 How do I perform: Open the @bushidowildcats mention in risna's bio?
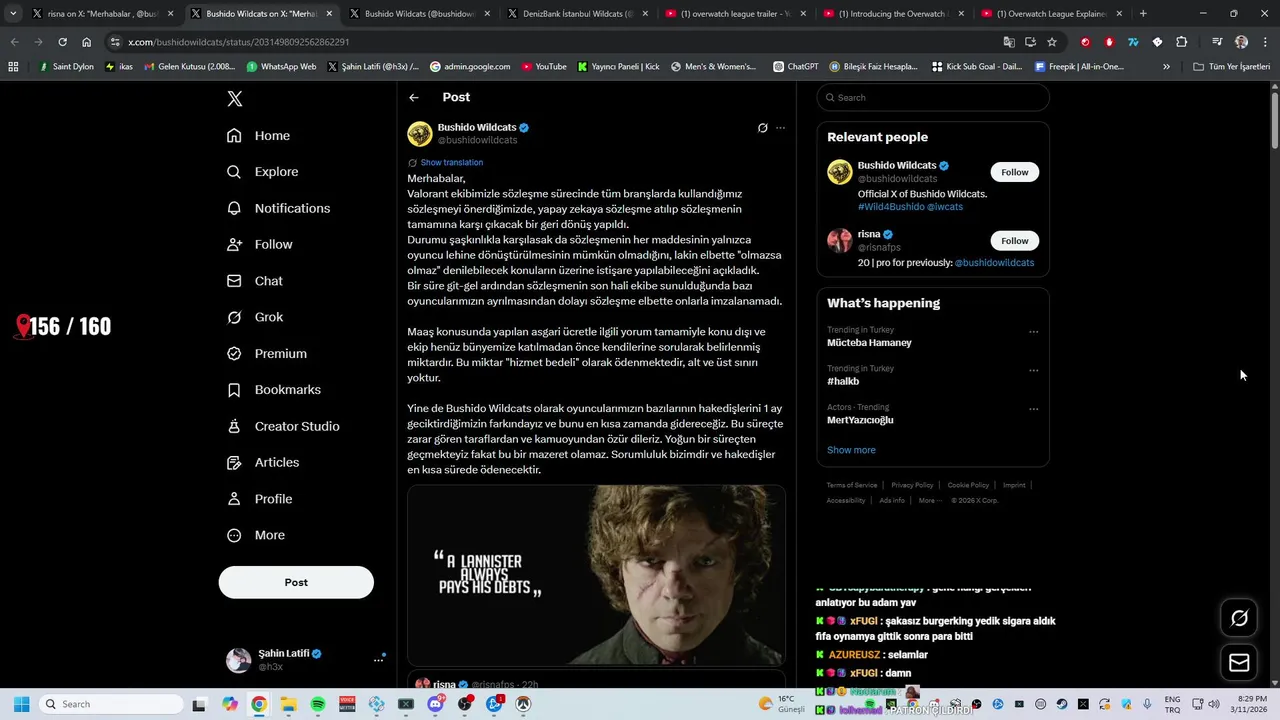994,263
